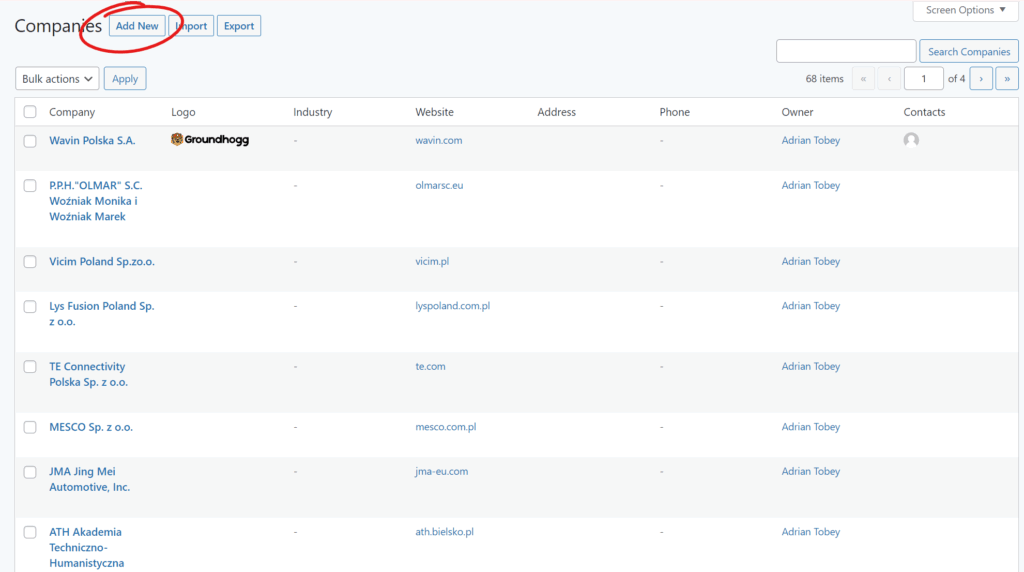Screen dimensions: 1024x572
Task: Jump to last page double-arrow button
Action: point(1007,78)
